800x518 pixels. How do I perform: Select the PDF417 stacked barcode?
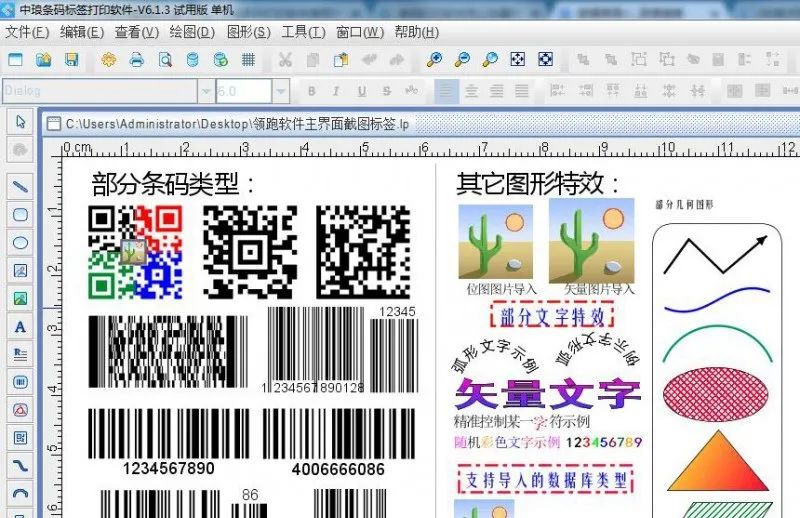tap(168, 352)
